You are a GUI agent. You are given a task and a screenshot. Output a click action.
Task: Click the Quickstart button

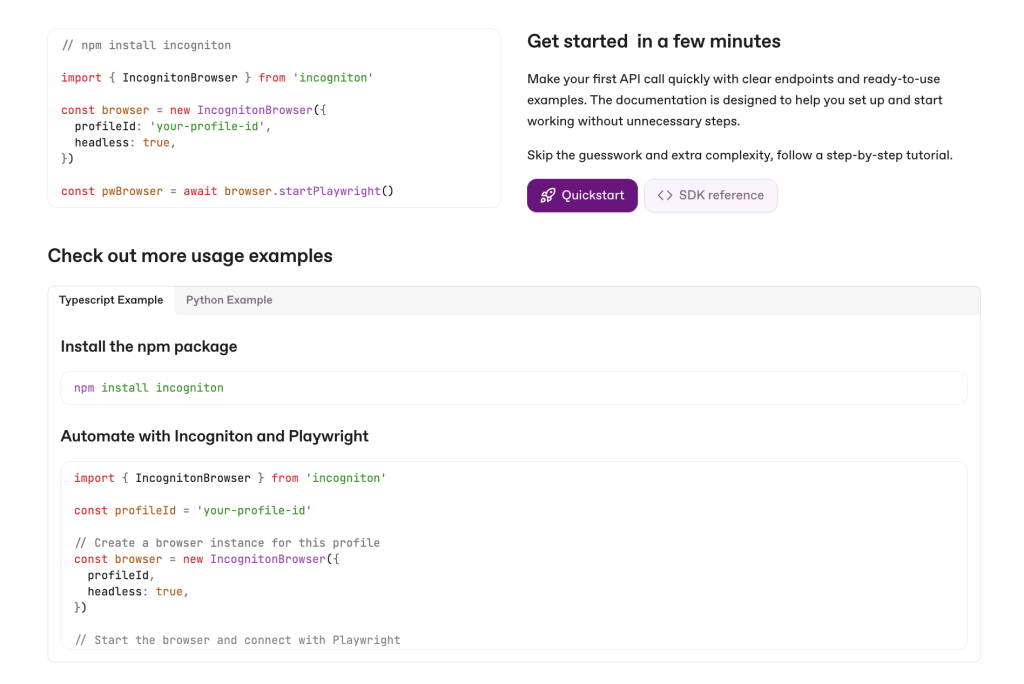(582, 195)
